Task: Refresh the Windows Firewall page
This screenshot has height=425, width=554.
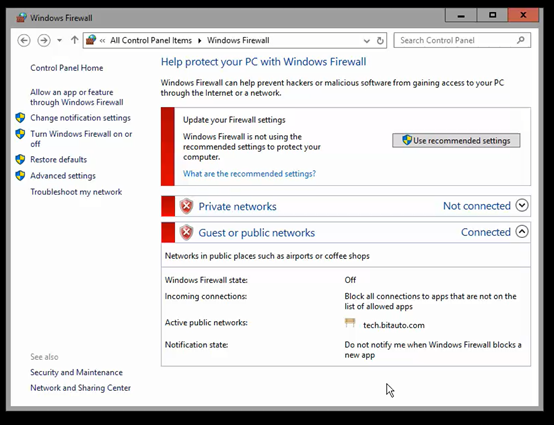Action: coord(380,41)
